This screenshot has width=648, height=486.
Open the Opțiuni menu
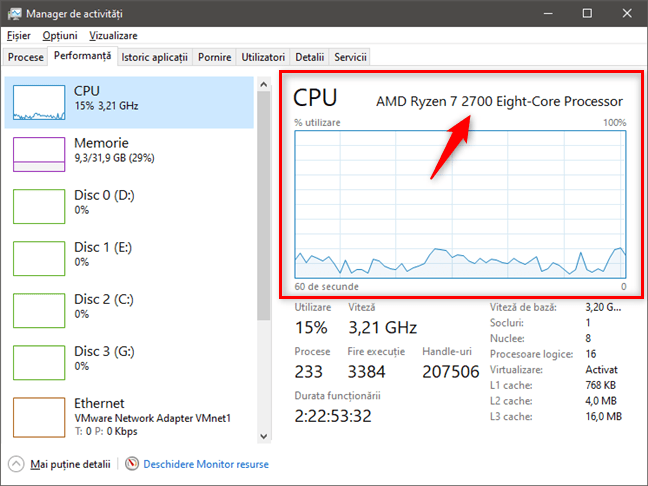click(60, 36)
